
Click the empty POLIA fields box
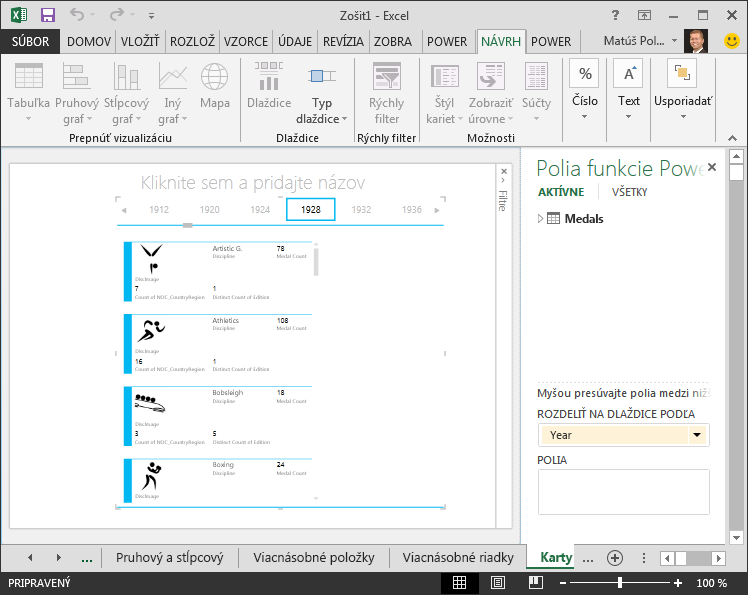623,491
